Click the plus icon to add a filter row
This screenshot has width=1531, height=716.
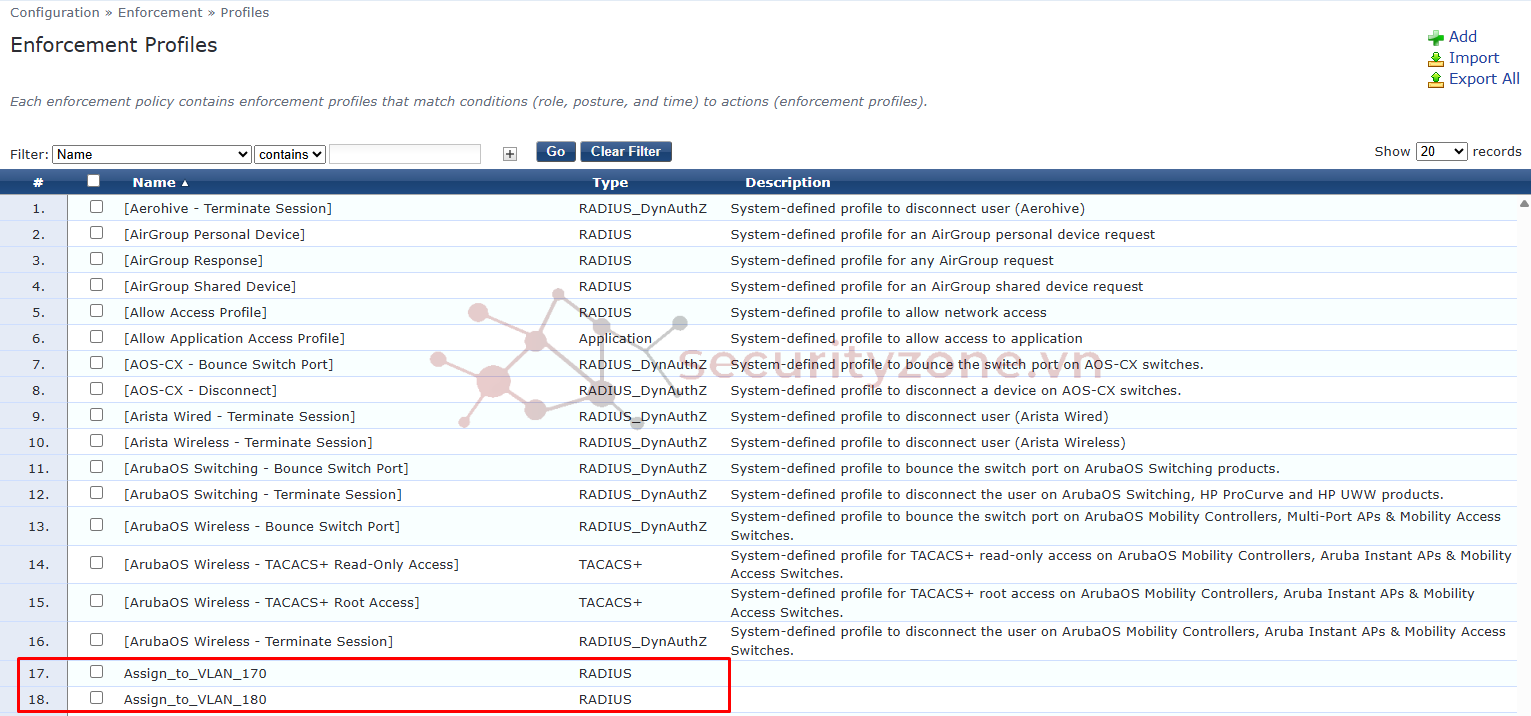pyautogui.click(x=510, y=153)
